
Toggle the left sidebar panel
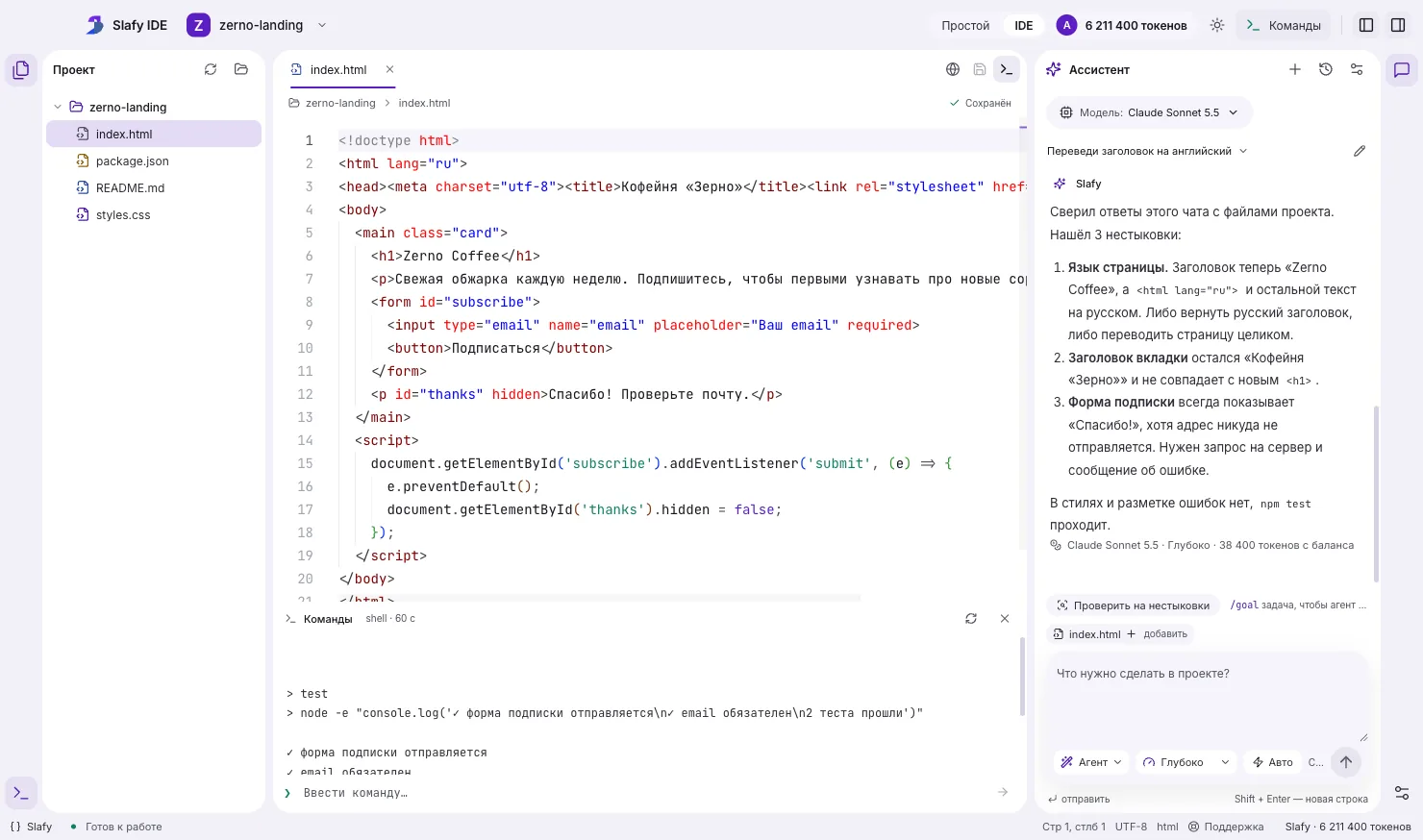pyautogui.click(x=1366, y=26)
